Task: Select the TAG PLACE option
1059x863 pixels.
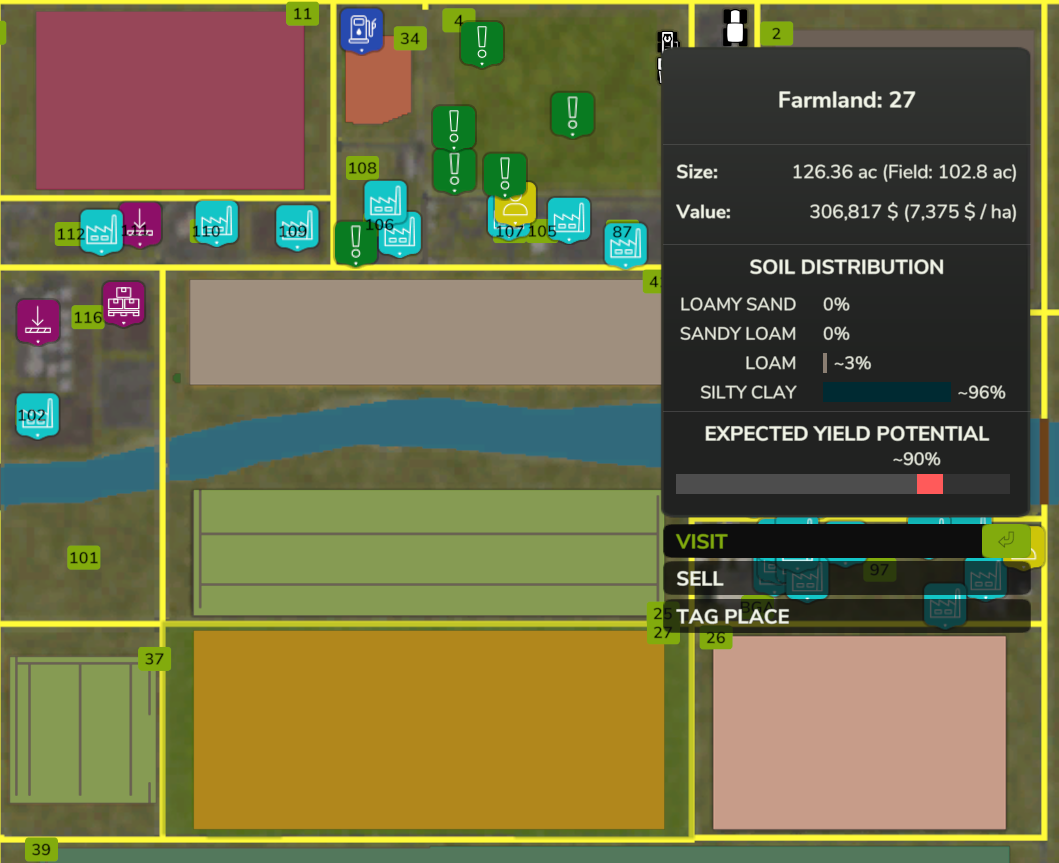Action: point(847,616)
